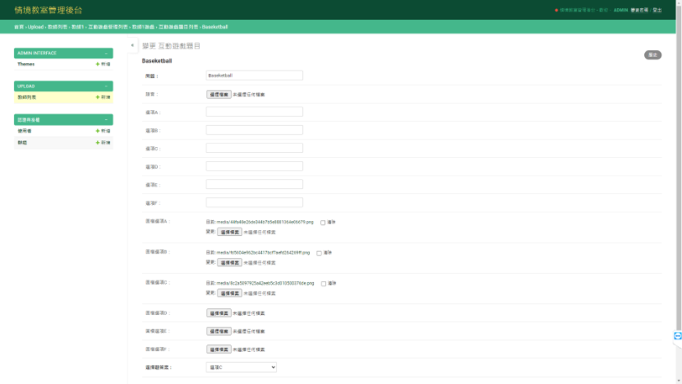Click the choose file button for image option E
This screenshot has width=682, height=384.
click(x=219, y=331)
